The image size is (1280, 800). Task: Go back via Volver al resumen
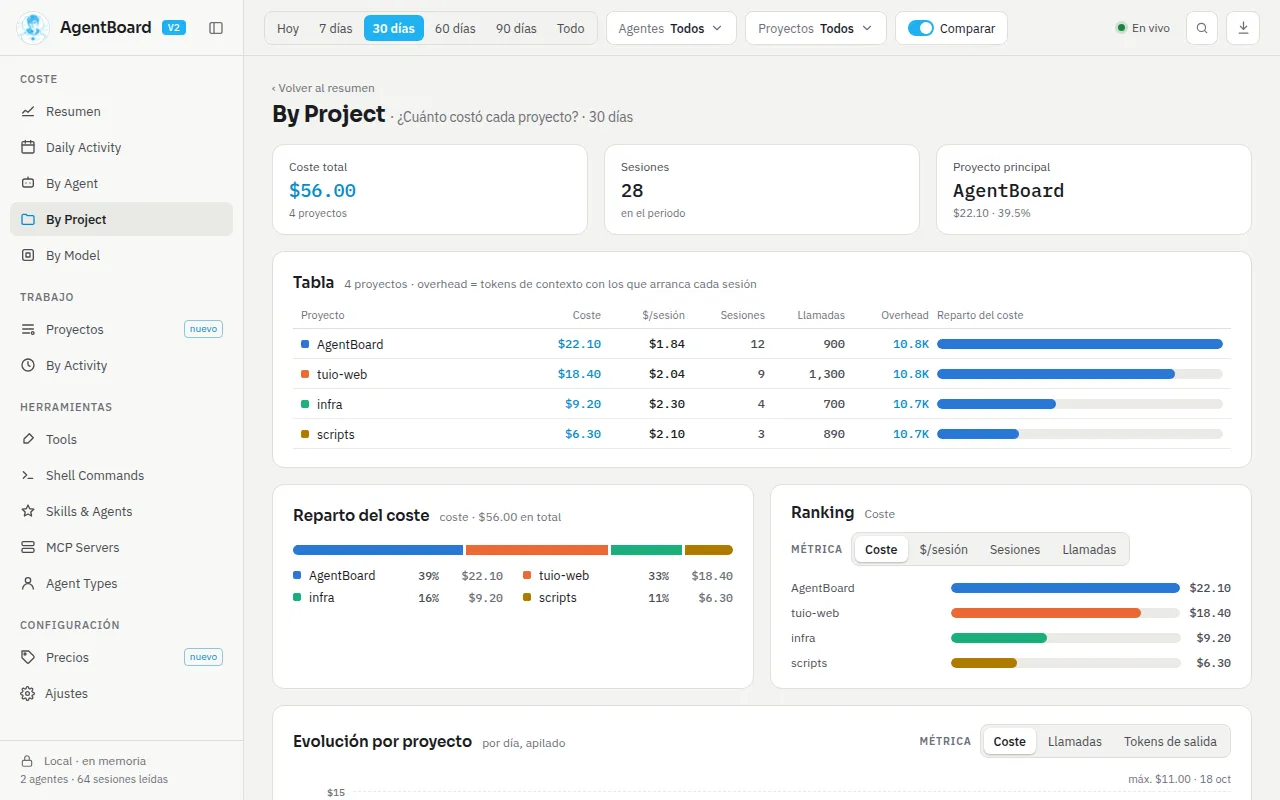click(323, 88)
